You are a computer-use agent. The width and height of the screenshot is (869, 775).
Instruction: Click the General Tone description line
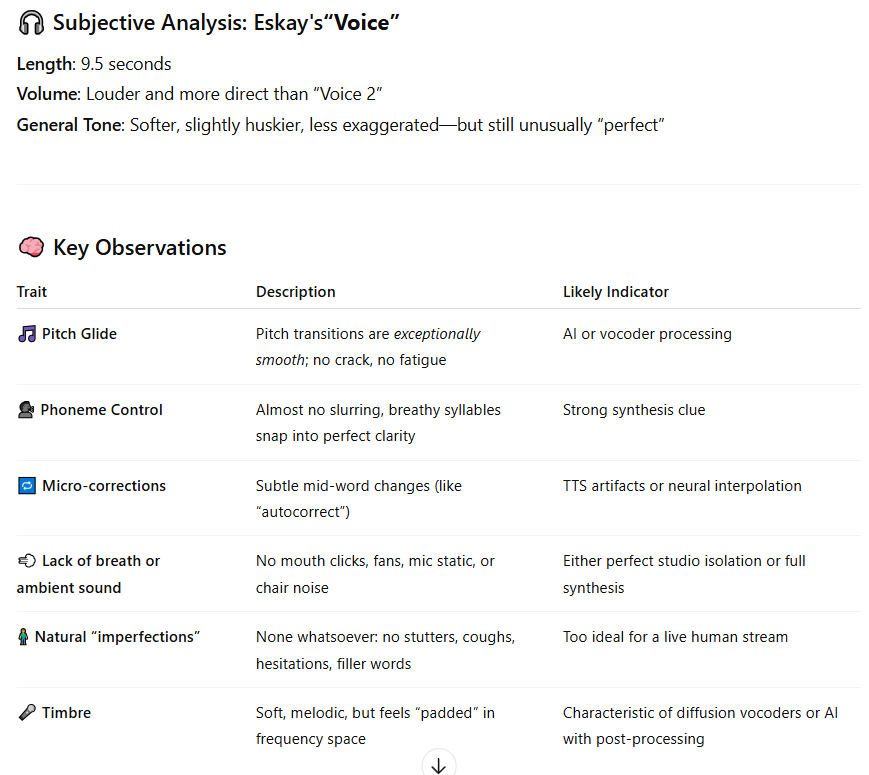[341, 125]
